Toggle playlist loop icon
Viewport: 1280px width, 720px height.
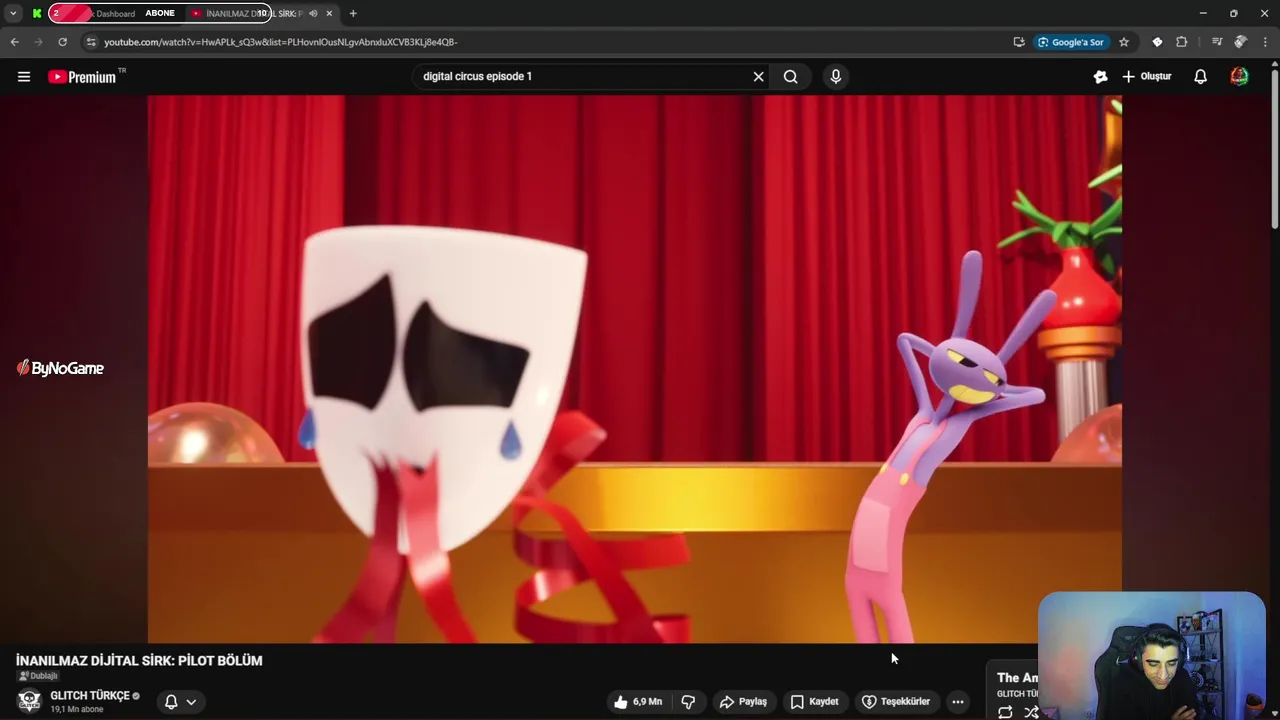[x=1005, y=712]
